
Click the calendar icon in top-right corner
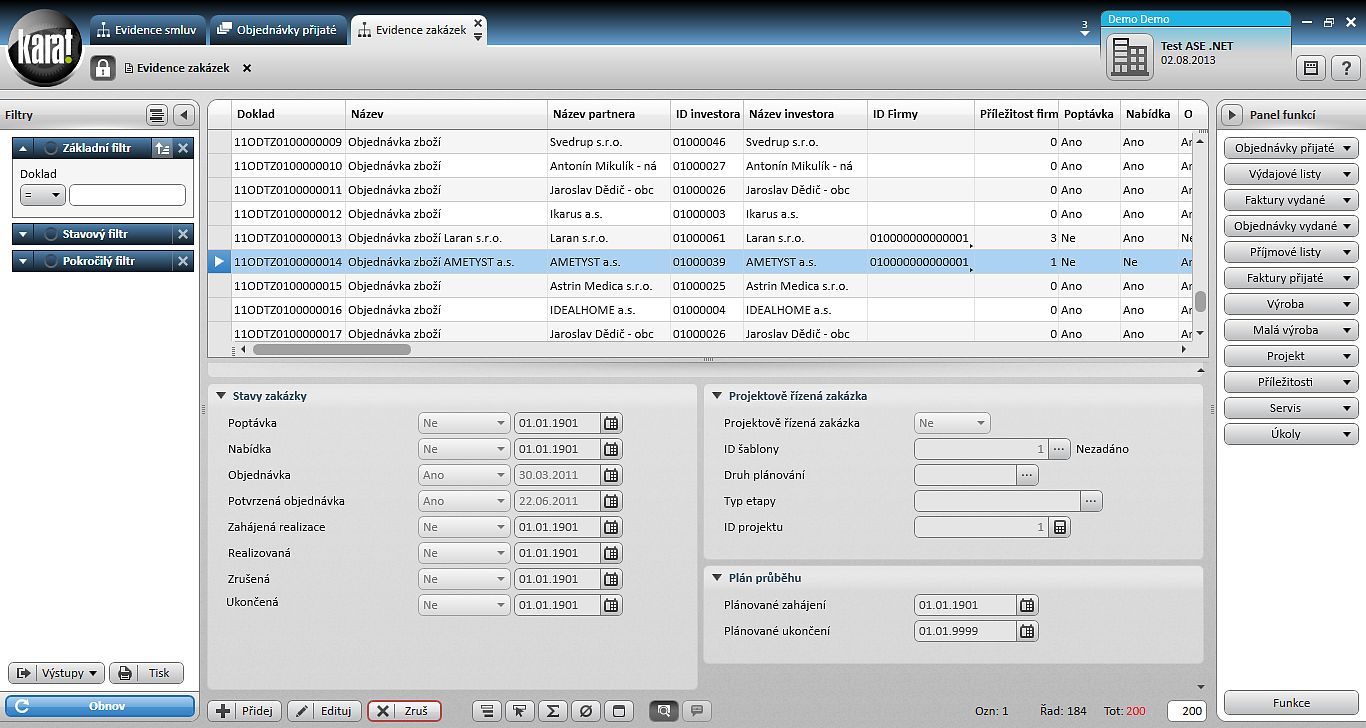(x=1310, y=68)
